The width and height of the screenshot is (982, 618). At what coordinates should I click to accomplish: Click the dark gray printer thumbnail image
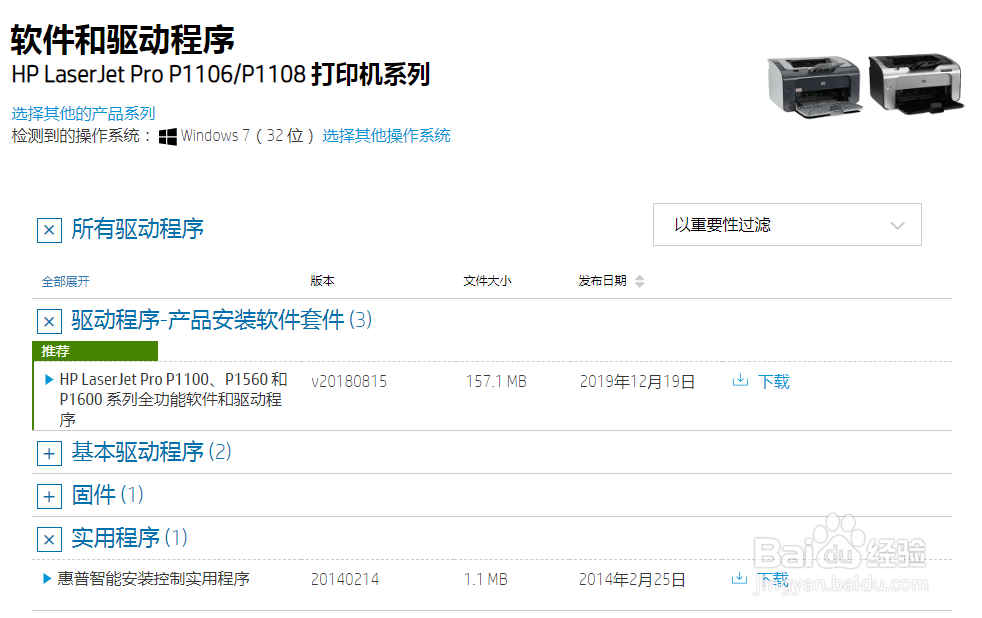pyautogui.click(x=814, y=86)
